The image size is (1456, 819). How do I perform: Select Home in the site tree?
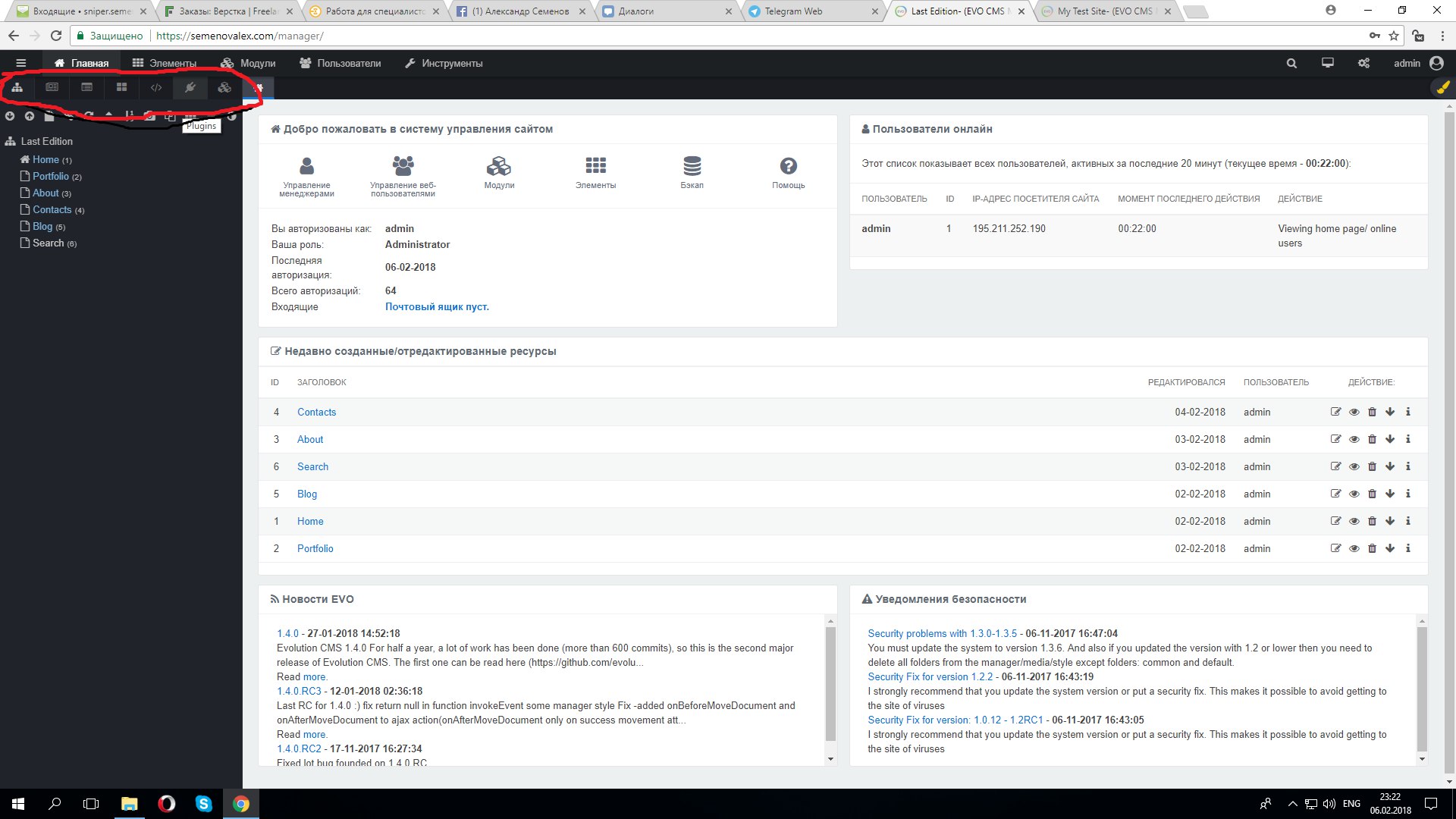pyautogui.click(x=45, y=159)
